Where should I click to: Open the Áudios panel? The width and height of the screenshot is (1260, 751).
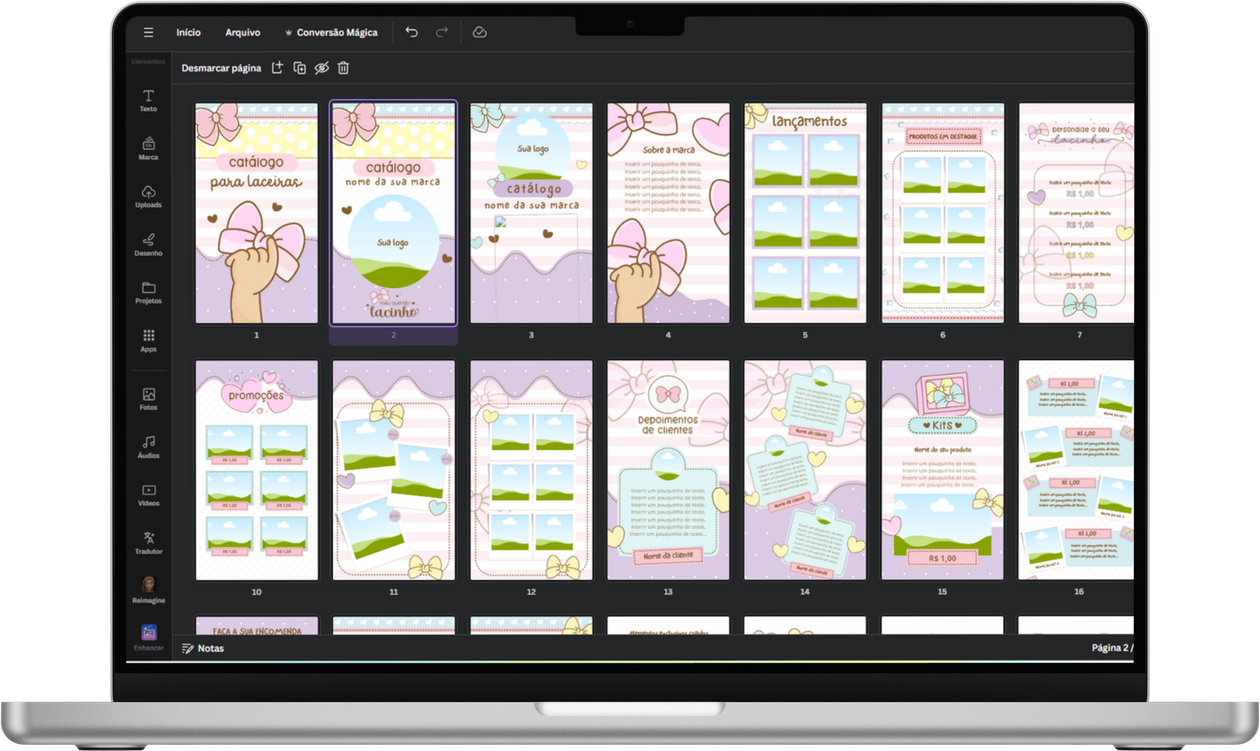click(148, 446)
